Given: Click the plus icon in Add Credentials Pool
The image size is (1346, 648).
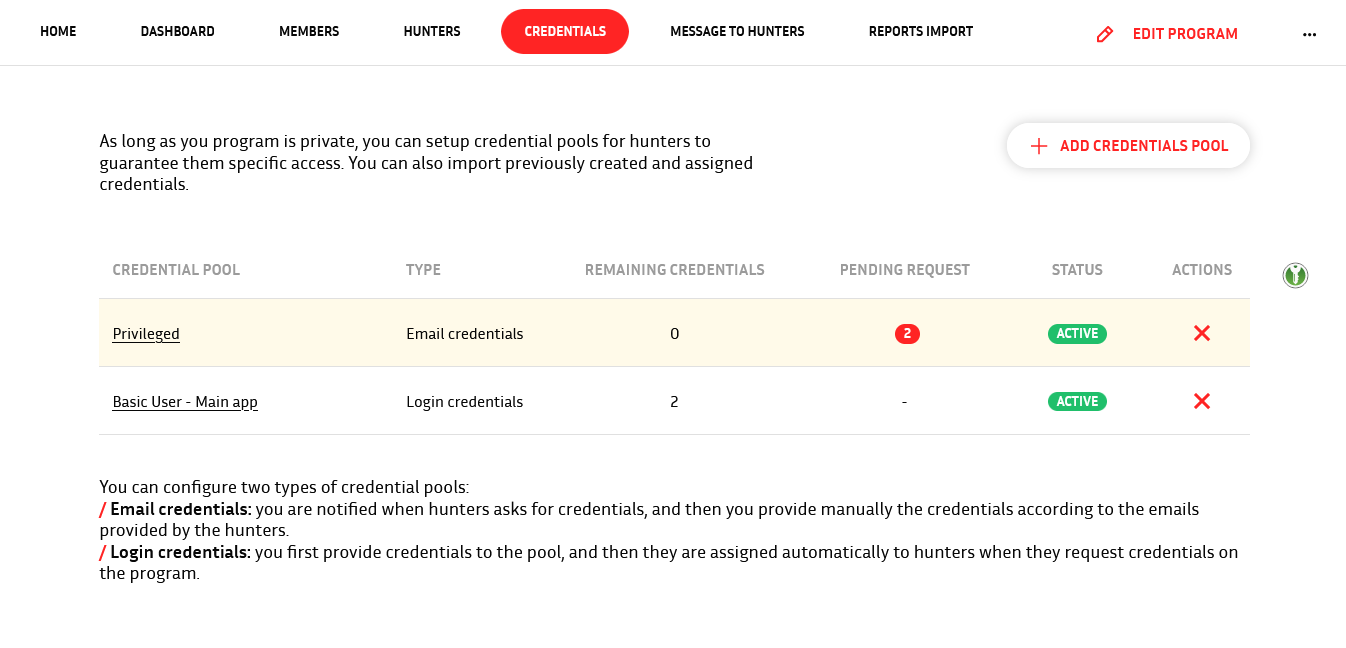Looking at the screenshot, I should click(x=1039, y=146).
